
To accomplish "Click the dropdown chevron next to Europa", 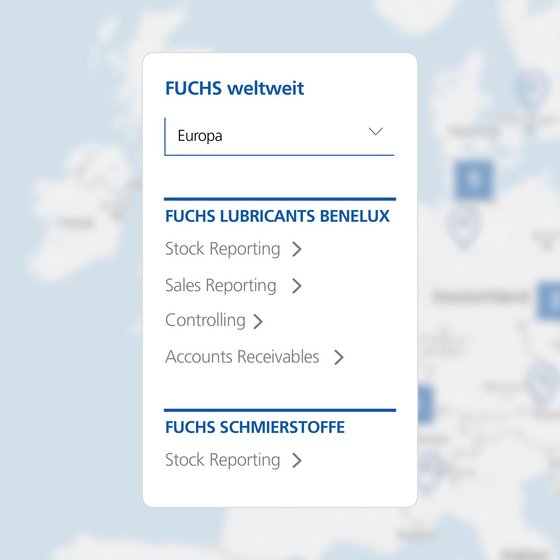I will [376, 131].
